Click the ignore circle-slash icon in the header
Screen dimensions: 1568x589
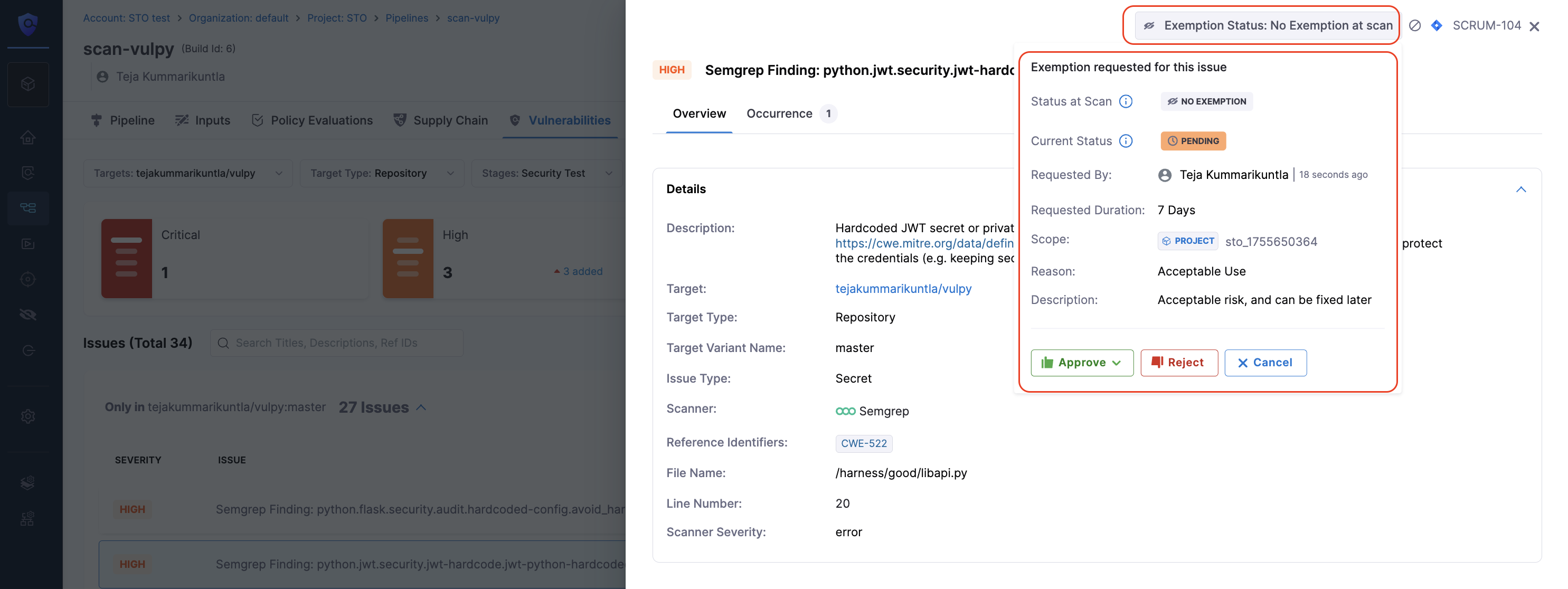(x=1415, y=25)
